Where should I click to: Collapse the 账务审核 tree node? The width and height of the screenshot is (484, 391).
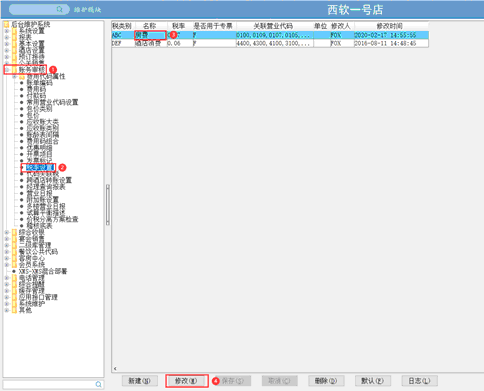(7, 70)
